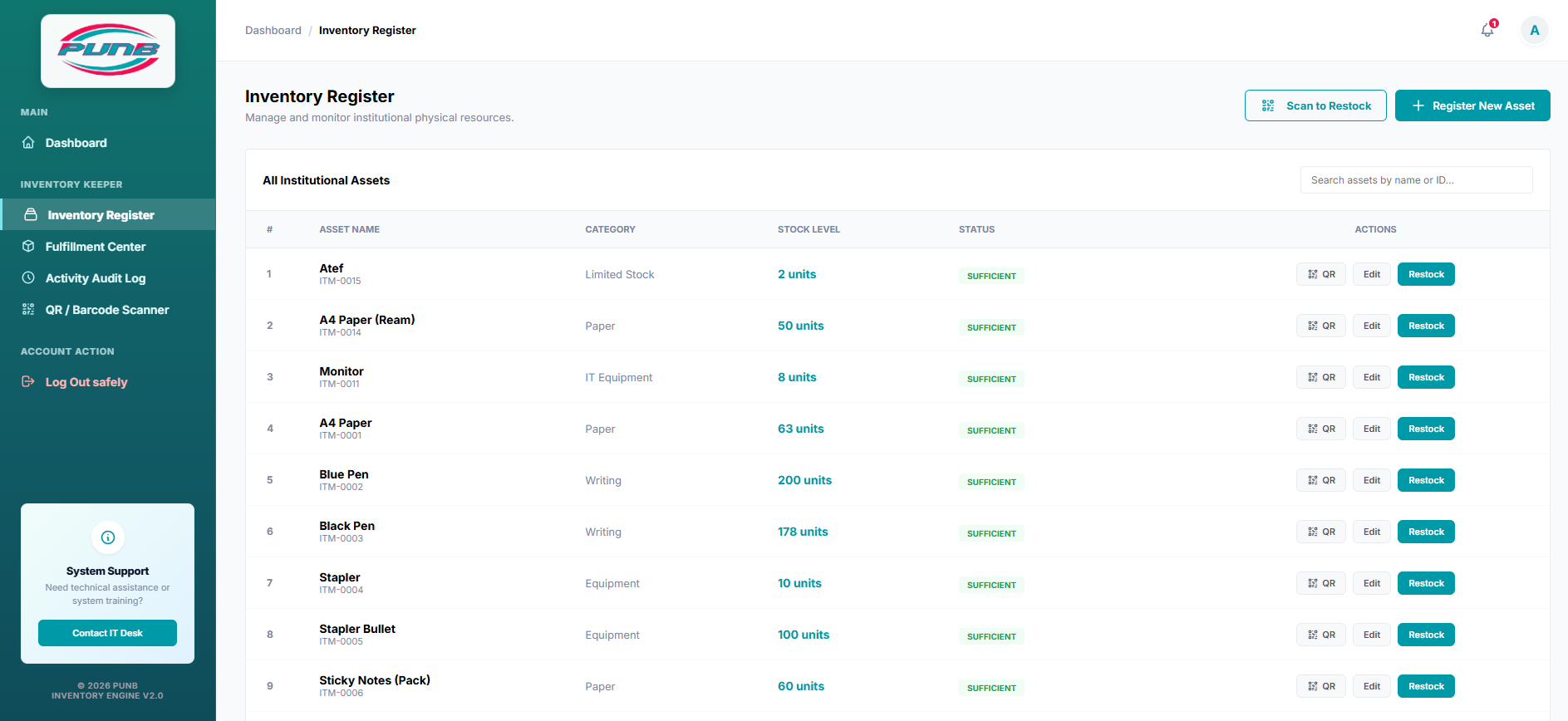
Task: Open the notifications bell icon
Action: [1487, 31]
